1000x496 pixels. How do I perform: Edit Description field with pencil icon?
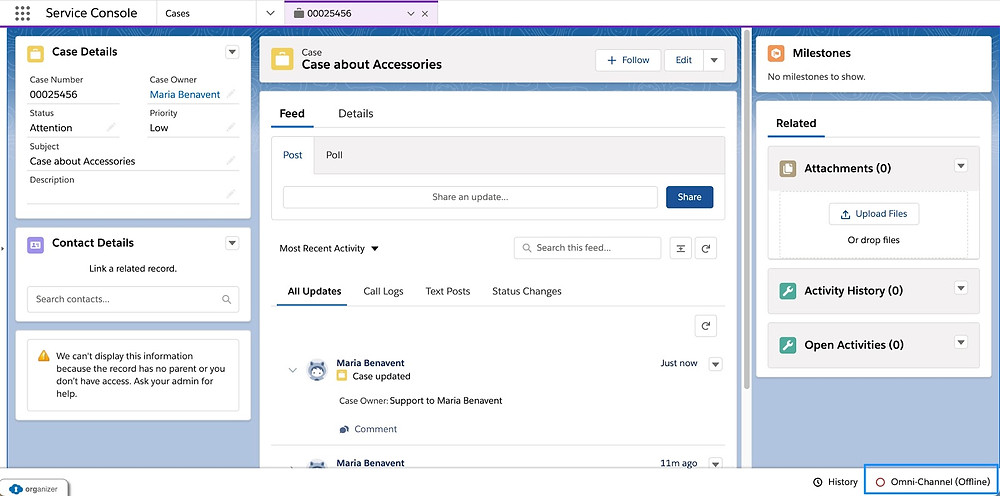tap(231, 193)
